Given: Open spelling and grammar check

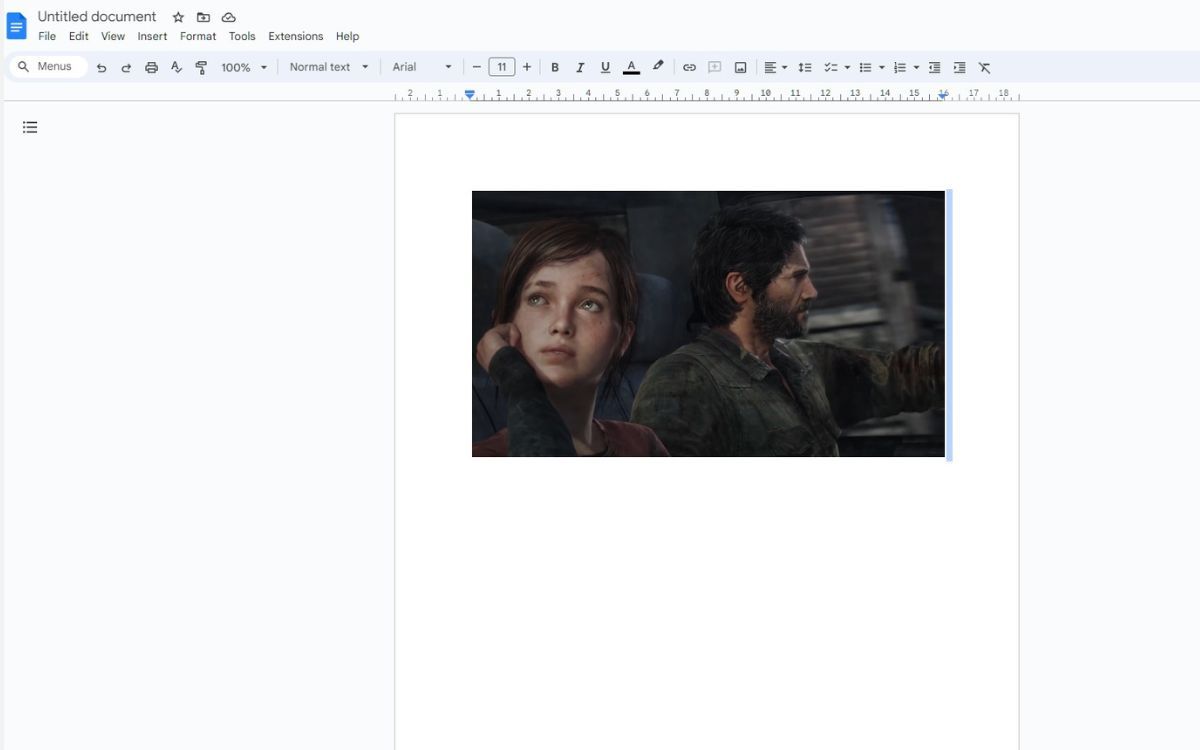Looking at the screenshot, I should [176, 67].
